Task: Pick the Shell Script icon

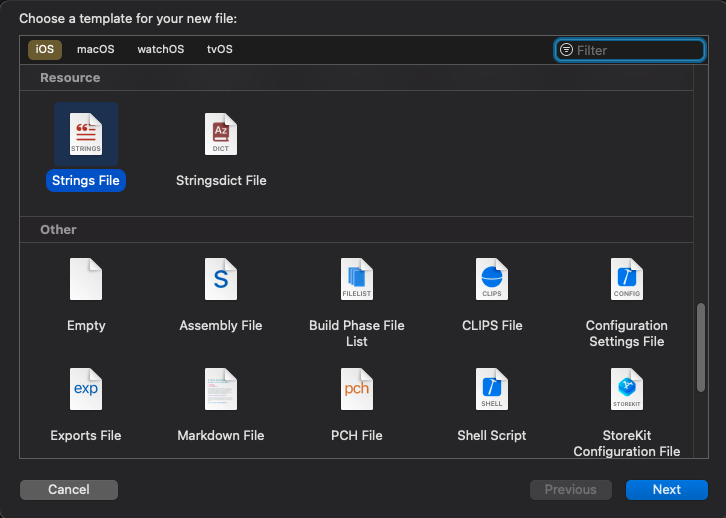Action: pyautogui.click(x=492, y=389)
